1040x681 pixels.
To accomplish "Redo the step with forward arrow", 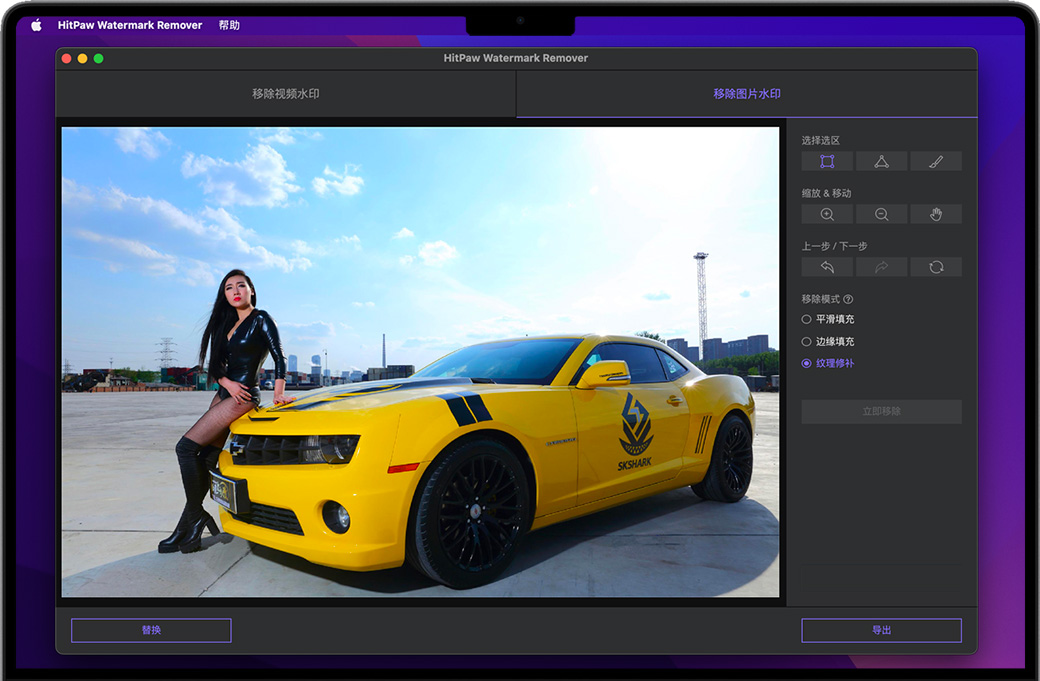I will click(881, 267).
